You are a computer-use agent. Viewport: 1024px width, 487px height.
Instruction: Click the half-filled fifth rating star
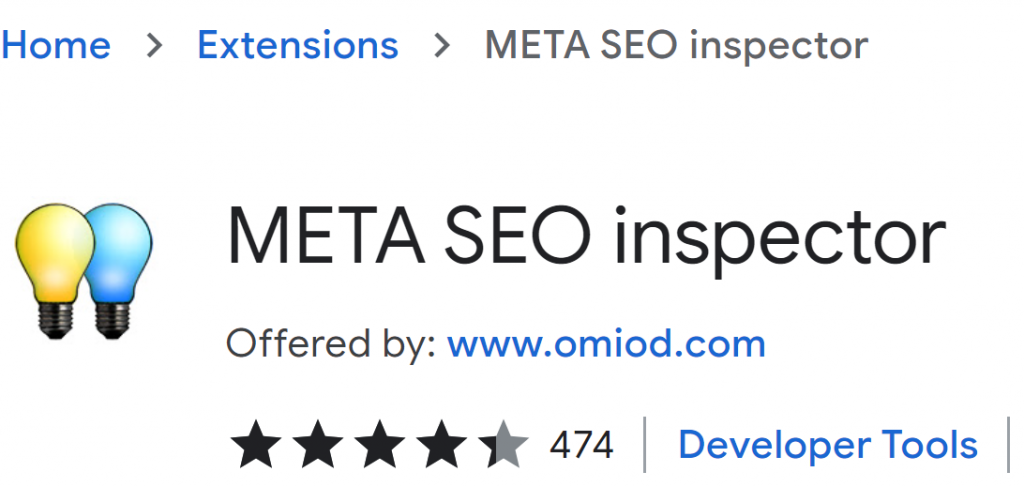click(x=503, y=445)
